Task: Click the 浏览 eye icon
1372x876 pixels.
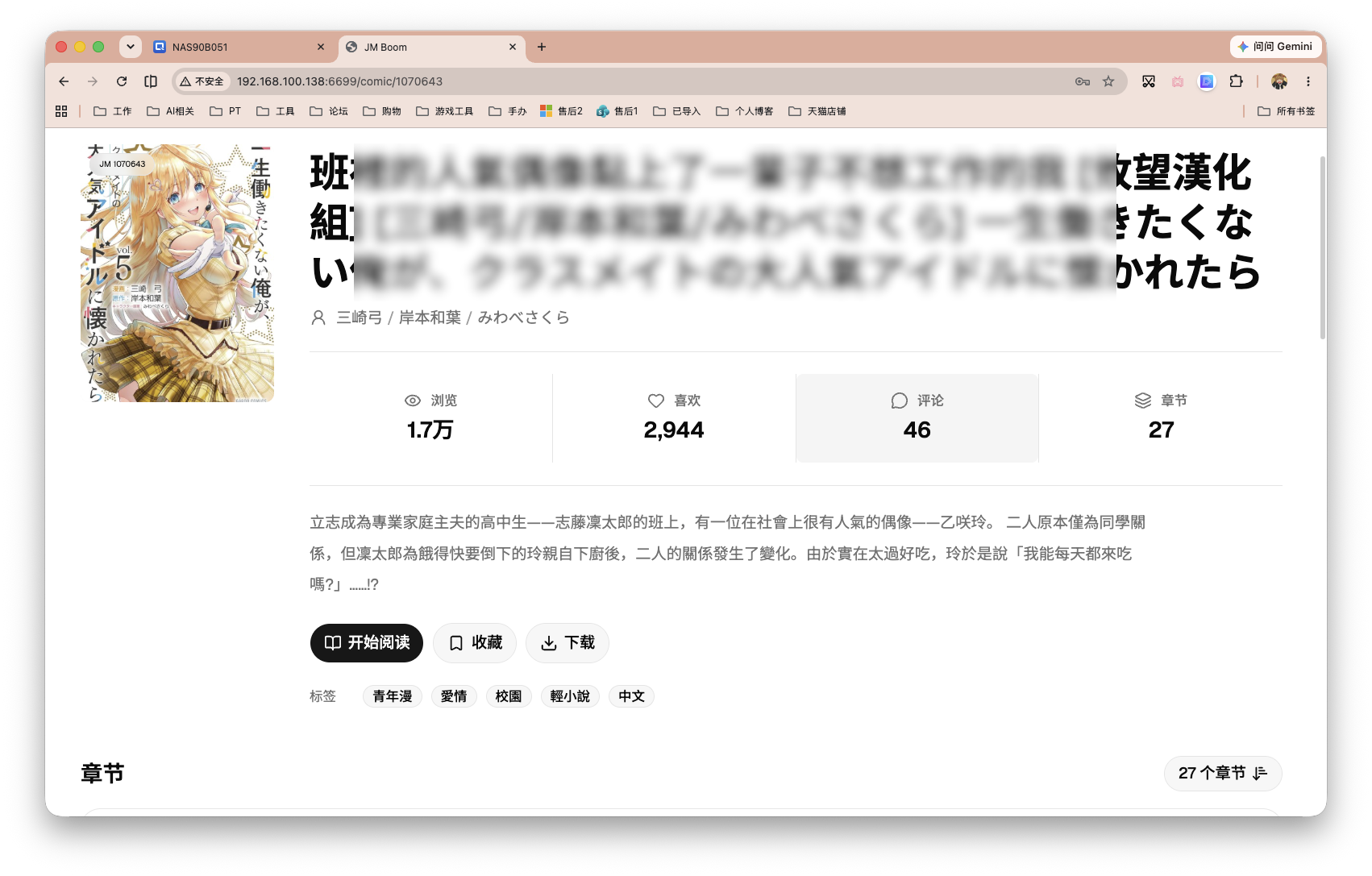Action: coord(413,401)
